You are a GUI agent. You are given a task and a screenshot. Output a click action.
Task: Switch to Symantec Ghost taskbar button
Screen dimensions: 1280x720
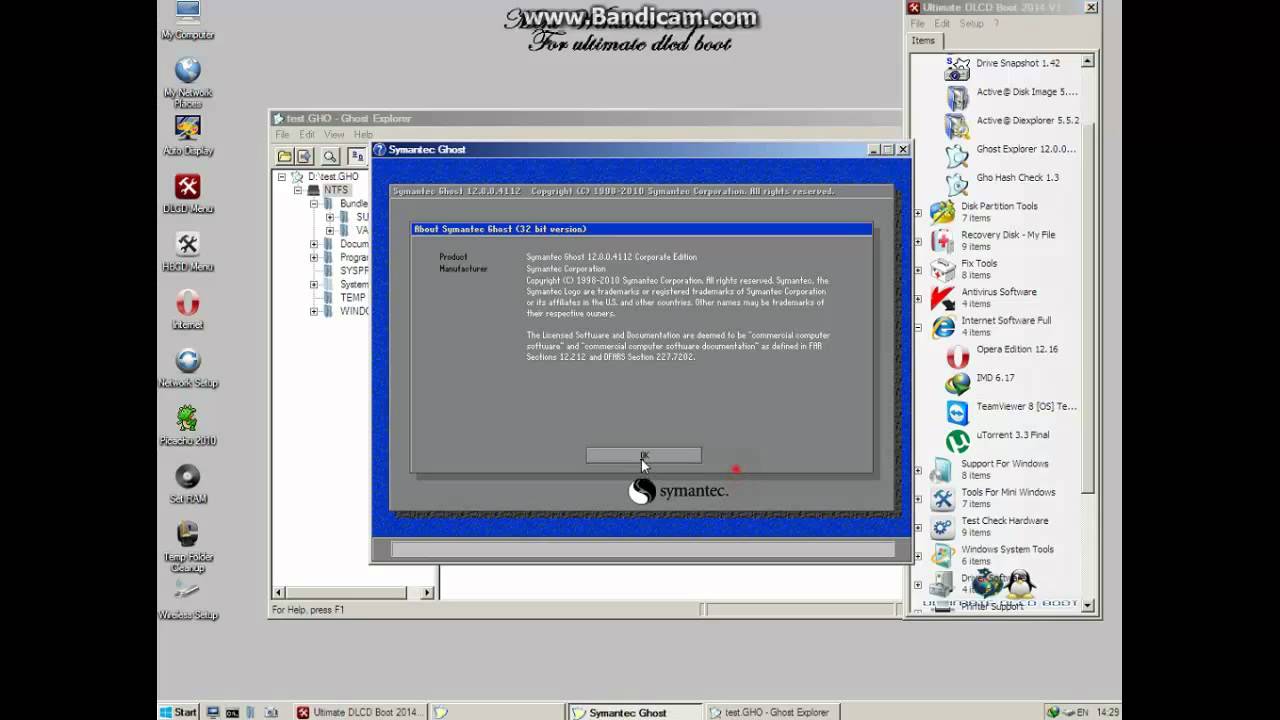(x=636, y=712)
